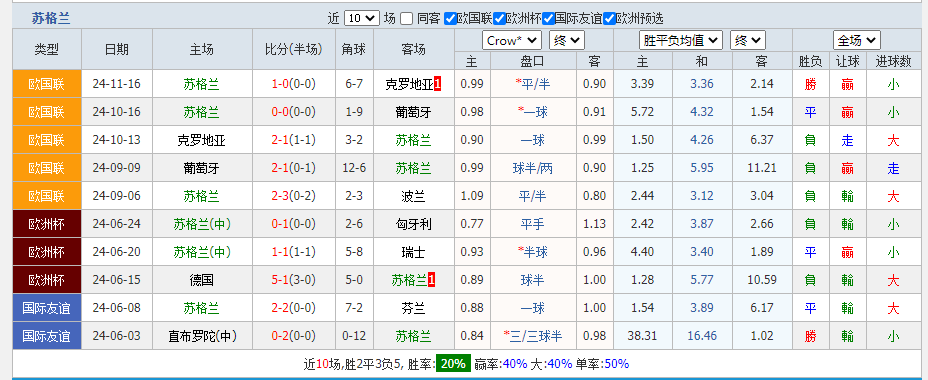
Task: Click the 走 result in 24-10-13 让球 column
Action: point(847,140)
